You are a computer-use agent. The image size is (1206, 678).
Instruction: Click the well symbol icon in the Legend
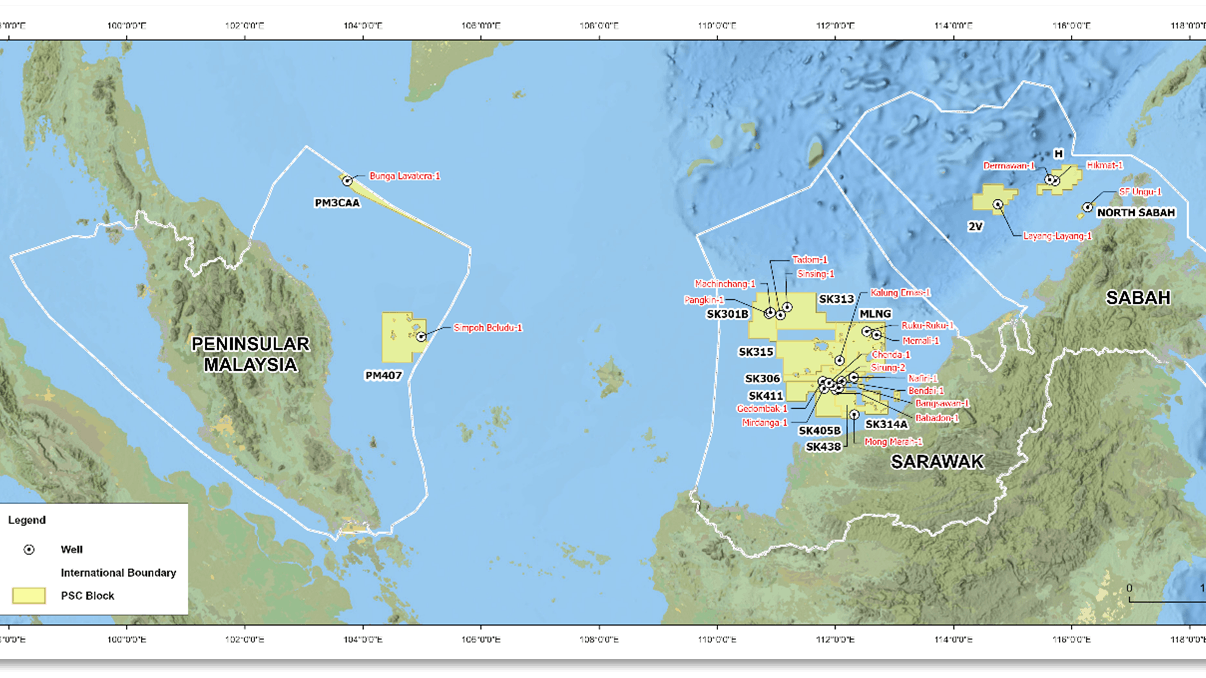point(27,549)
